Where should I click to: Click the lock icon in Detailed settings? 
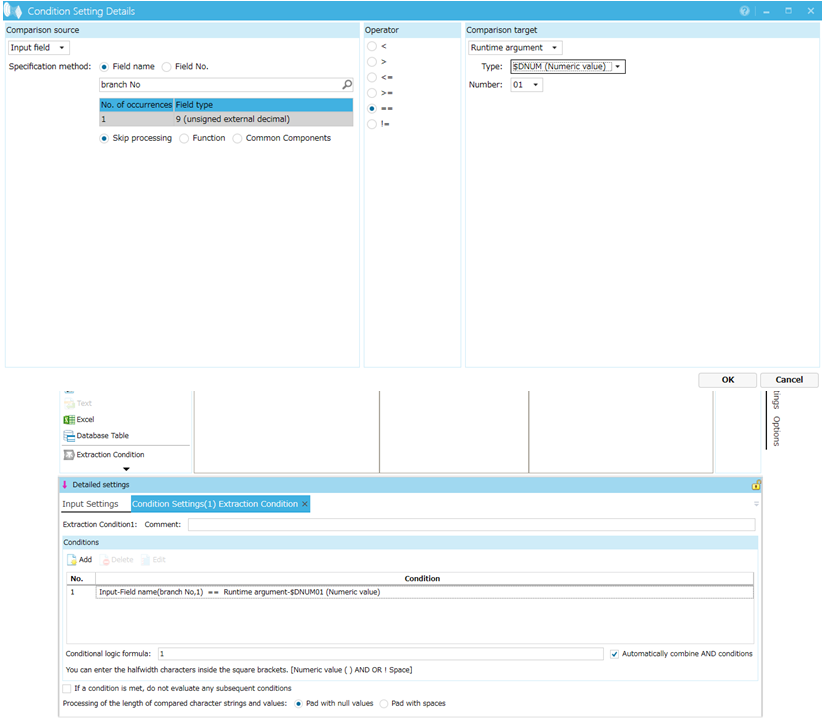coord(756,485)
